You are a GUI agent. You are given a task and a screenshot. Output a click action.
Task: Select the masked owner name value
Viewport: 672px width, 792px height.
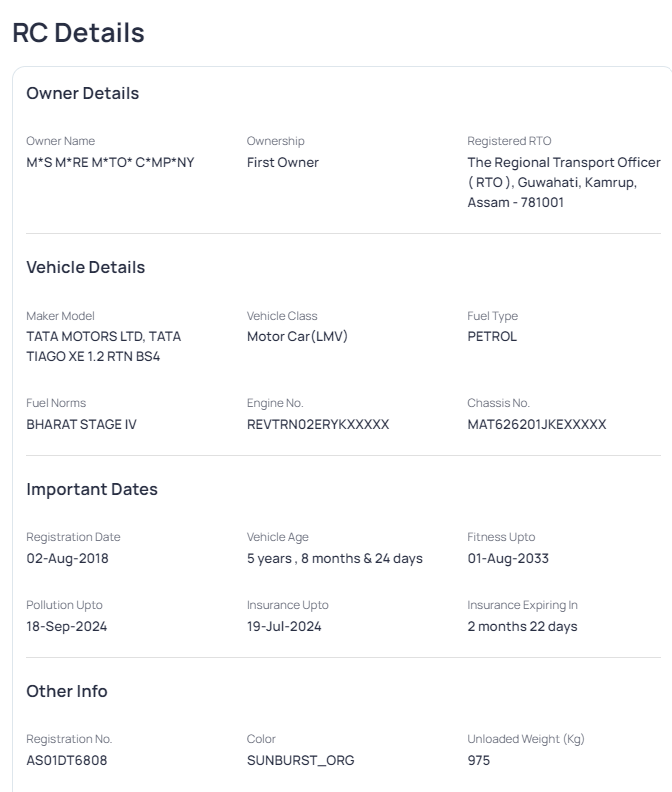[x=110, y=162]
